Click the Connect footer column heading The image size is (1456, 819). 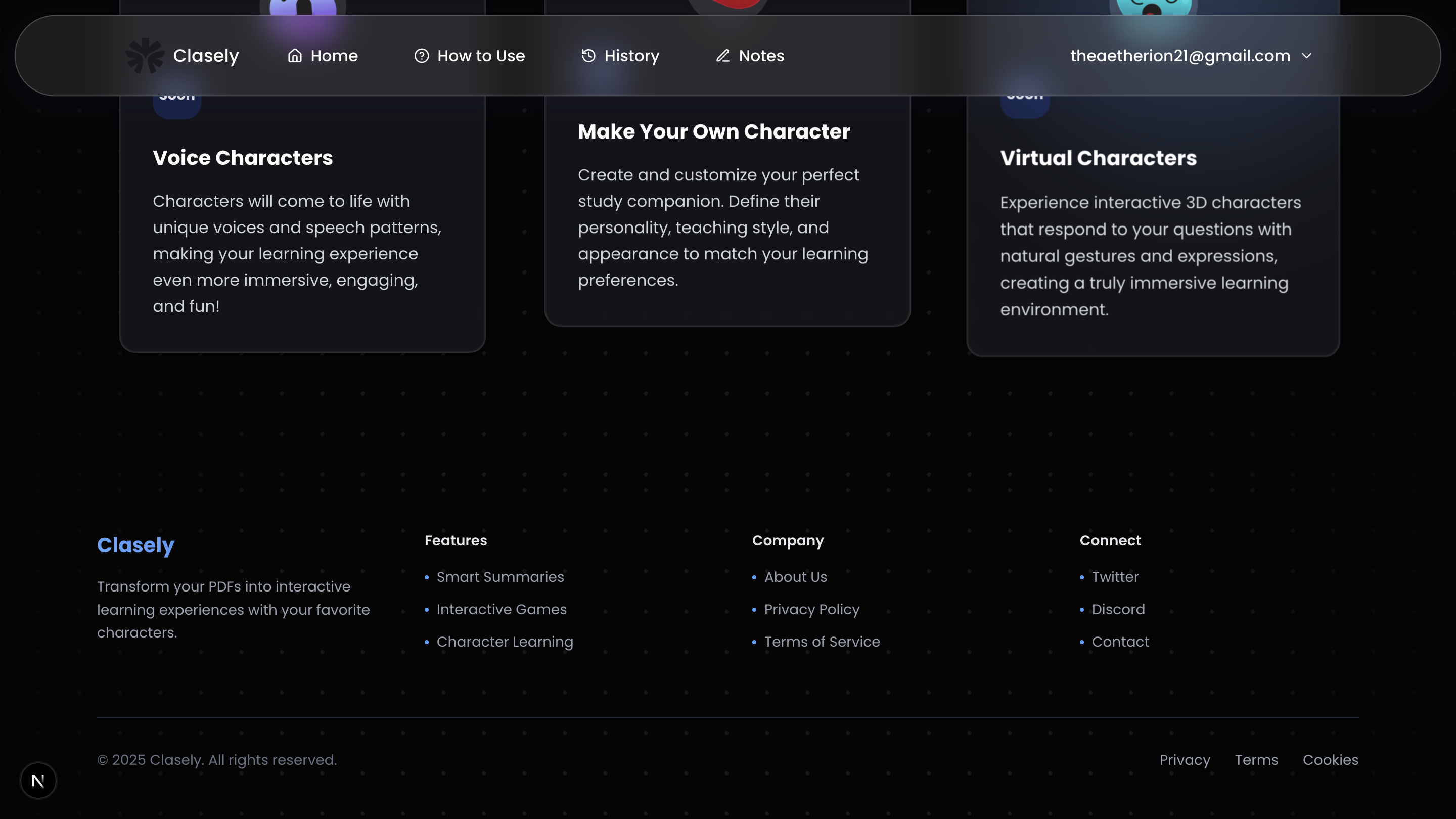(1110, 541)
